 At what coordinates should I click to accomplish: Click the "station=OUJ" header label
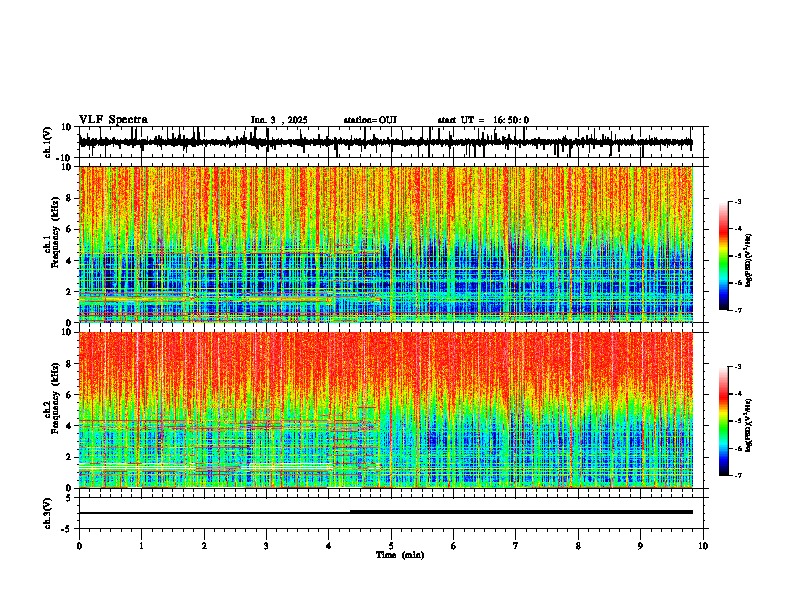(370, 120)
